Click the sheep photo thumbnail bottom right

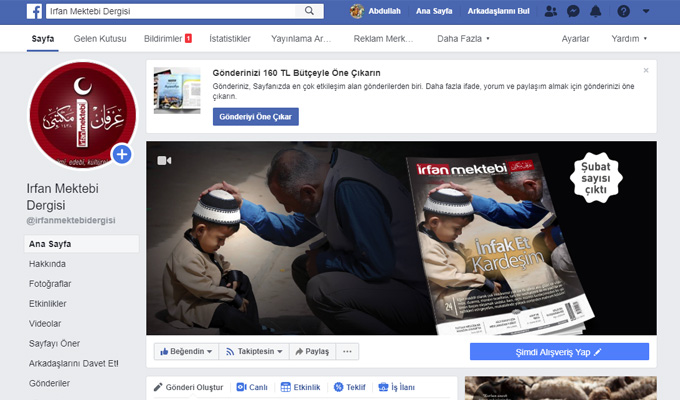(x=561, y=388)
